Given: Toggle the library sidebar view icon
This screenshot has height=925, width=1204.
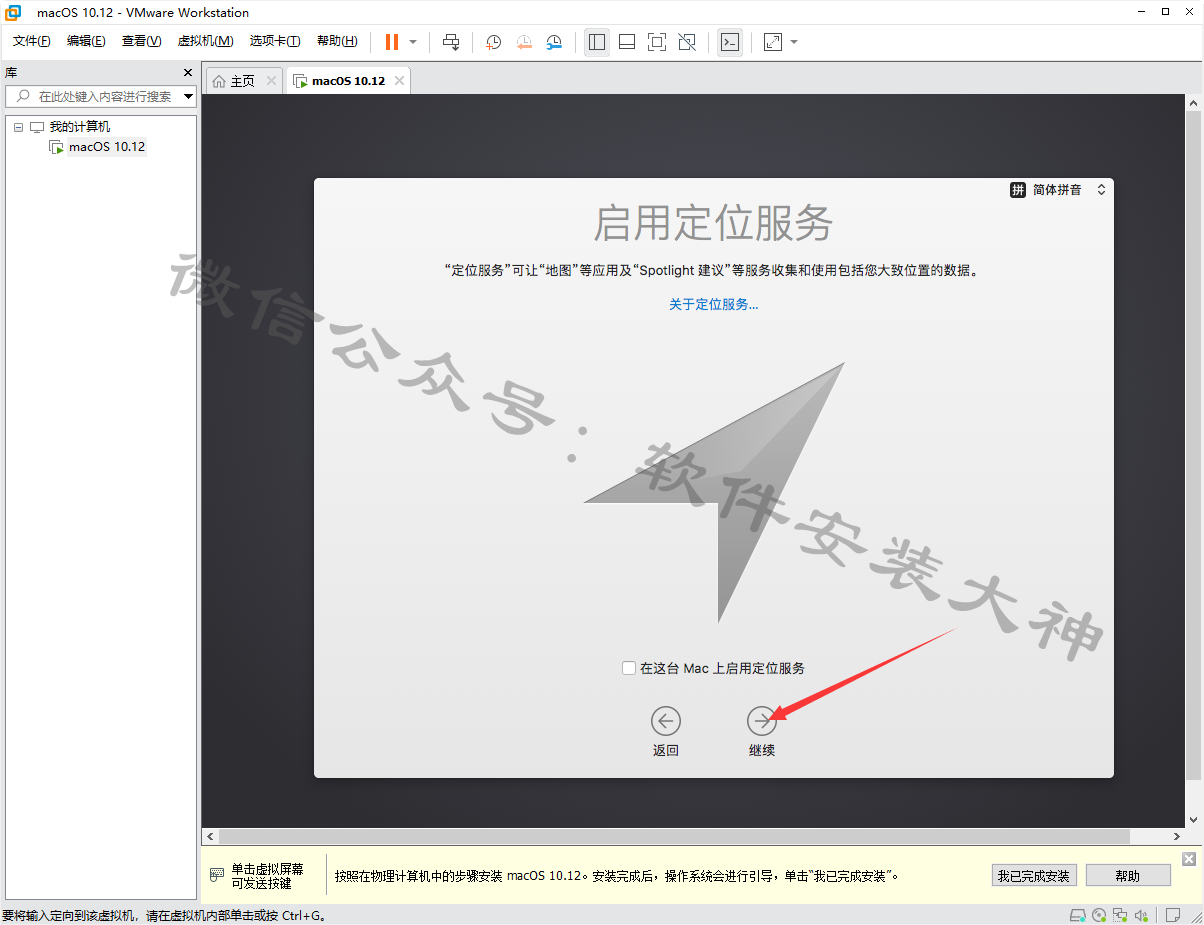Looking at the screenshot, I should coord(597,42).
